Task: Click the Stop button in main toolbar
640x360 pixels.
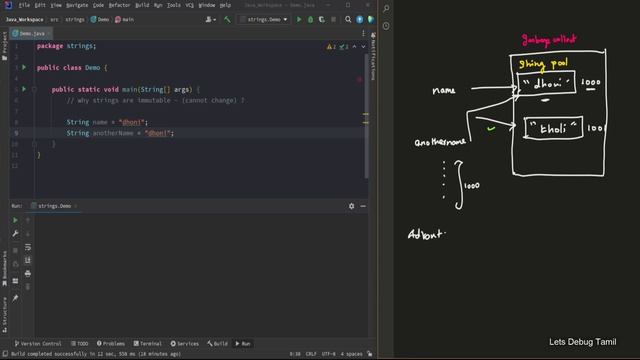Action: click(333, 19)
